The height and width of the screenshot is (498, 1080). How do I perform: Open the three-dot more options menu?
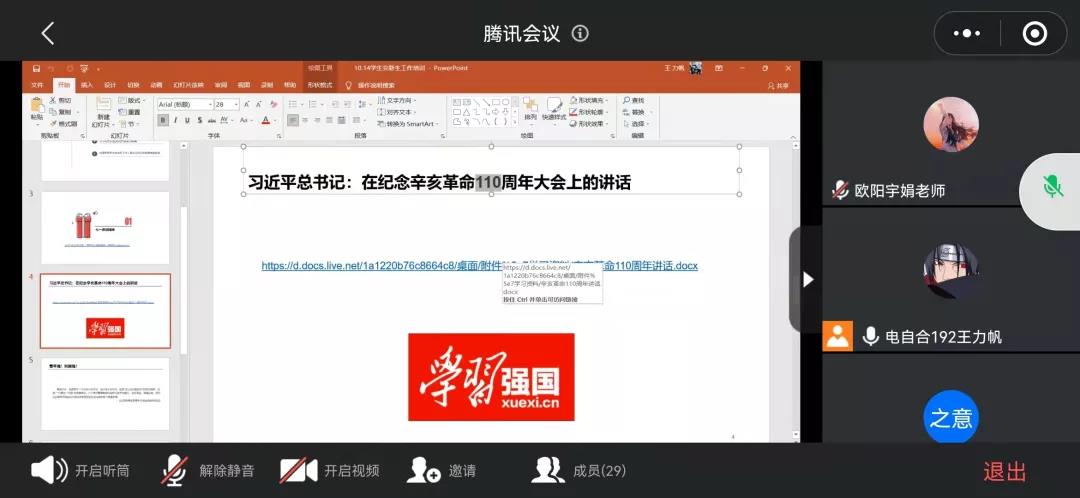pos(967,33)
